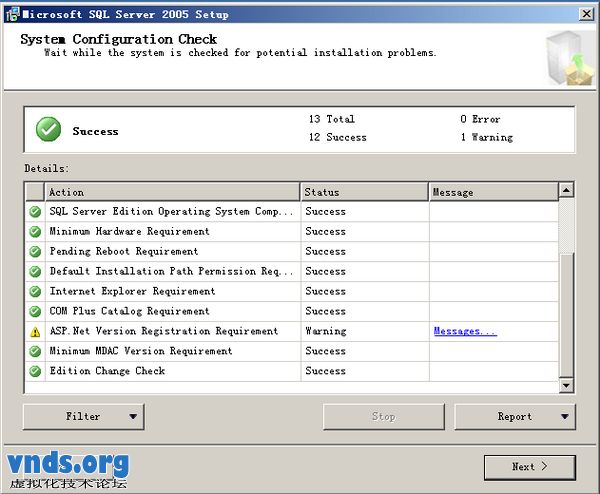The height and width of the screenshot is (494, 600).
Task: Open the Report dropdown button
Action: point(515,417)
